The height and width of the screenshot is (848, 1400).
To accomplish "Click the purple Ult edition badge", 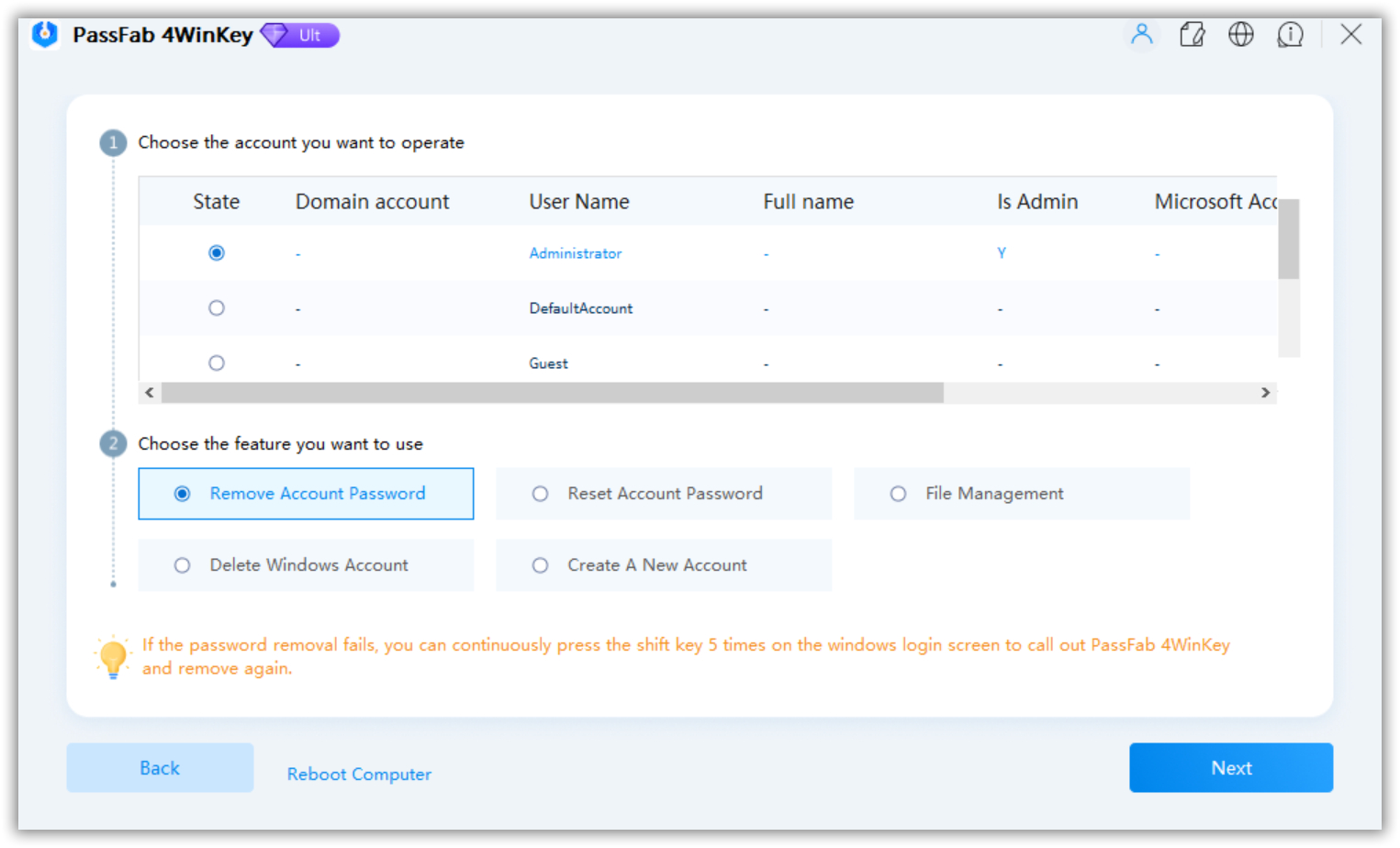I will point(300,34).
